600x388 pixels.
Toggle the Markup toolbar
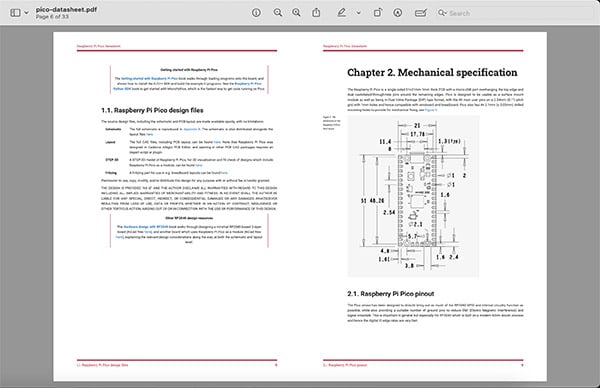pos(398,13)
